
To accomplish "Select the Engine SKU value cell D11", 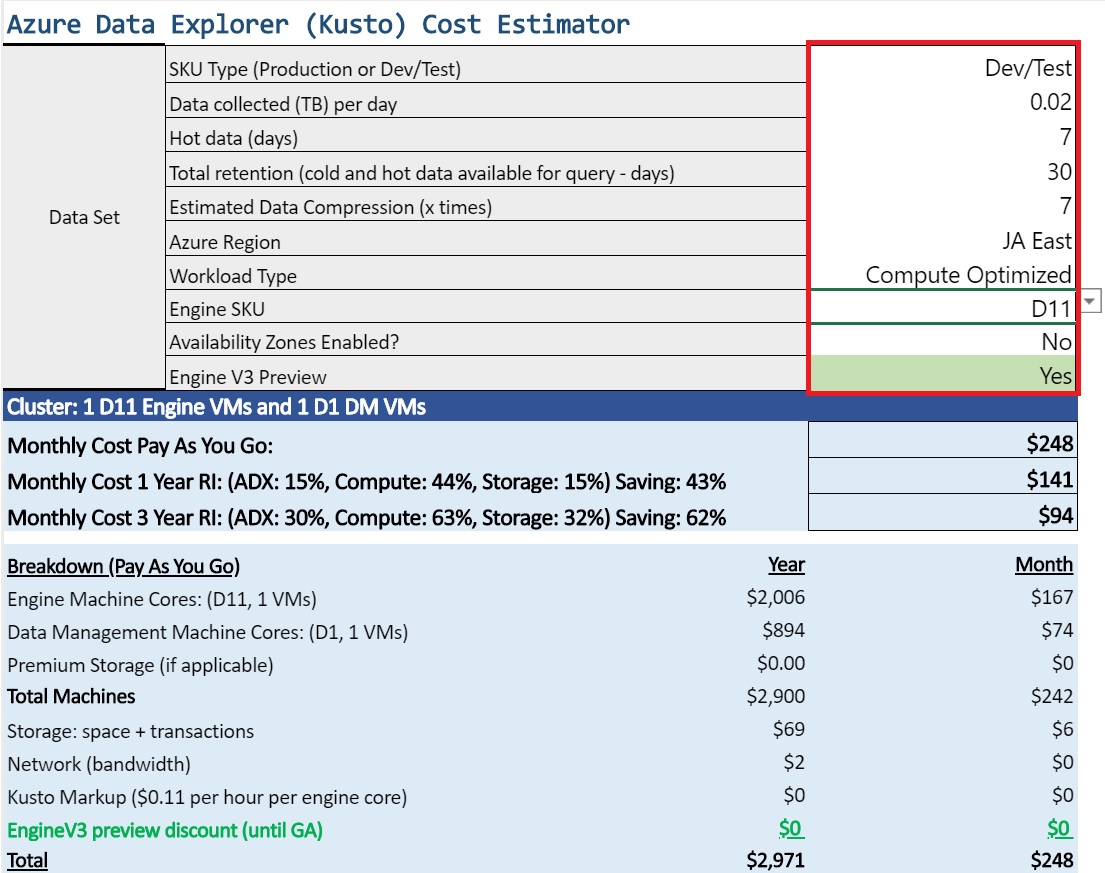I will [x=943, y=307].
